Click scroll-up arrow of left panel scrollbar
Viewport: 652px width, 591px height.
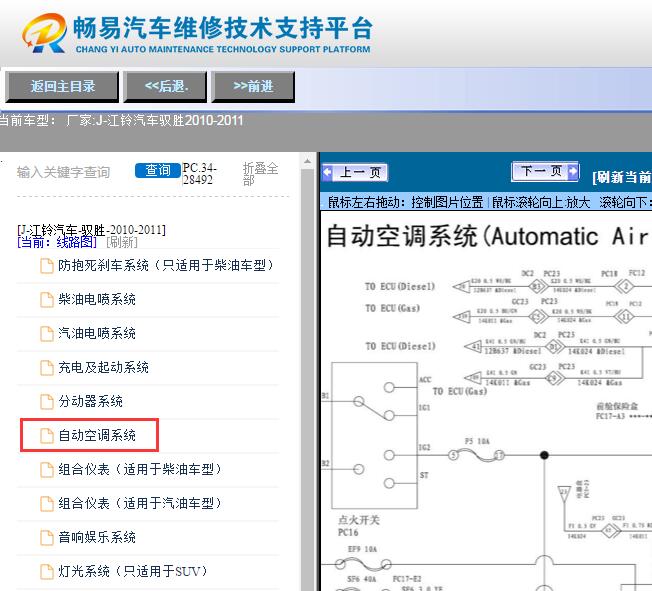pyautogui.click(x=307, y=161)
